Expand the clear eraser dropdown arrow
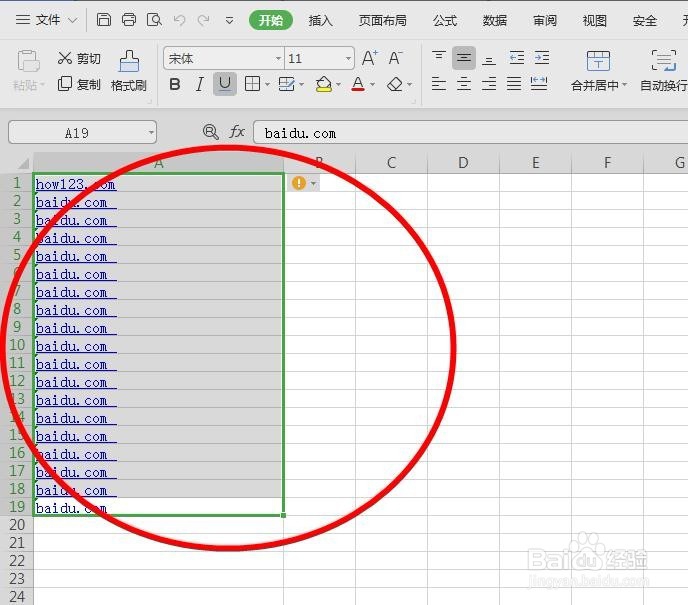This screenshot has height=605, width=688. click(x=409, y=84)
